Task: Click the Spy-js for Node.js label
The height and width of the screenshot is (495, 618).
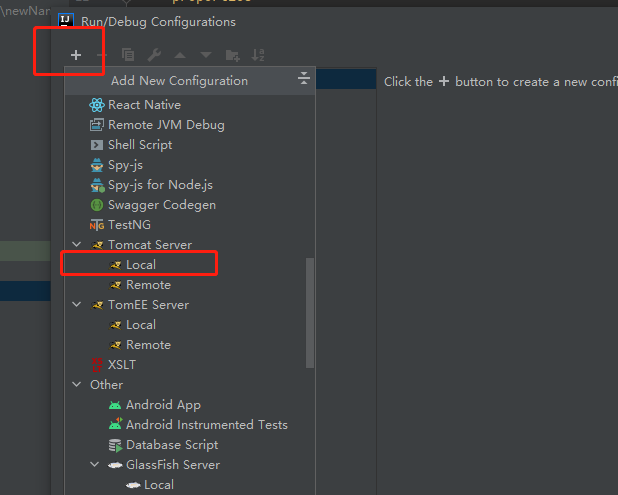Action: pos(160,185)
